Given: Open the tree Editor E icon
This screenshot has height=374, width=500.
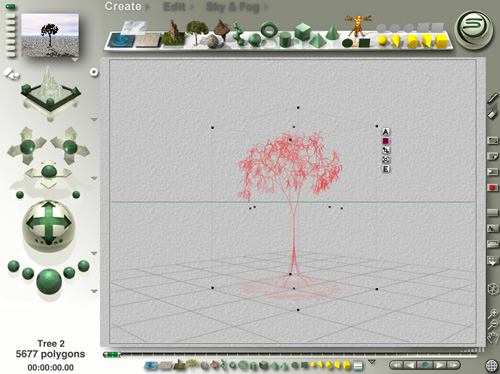Looking at the screenshot, I should tap(386, 169).
